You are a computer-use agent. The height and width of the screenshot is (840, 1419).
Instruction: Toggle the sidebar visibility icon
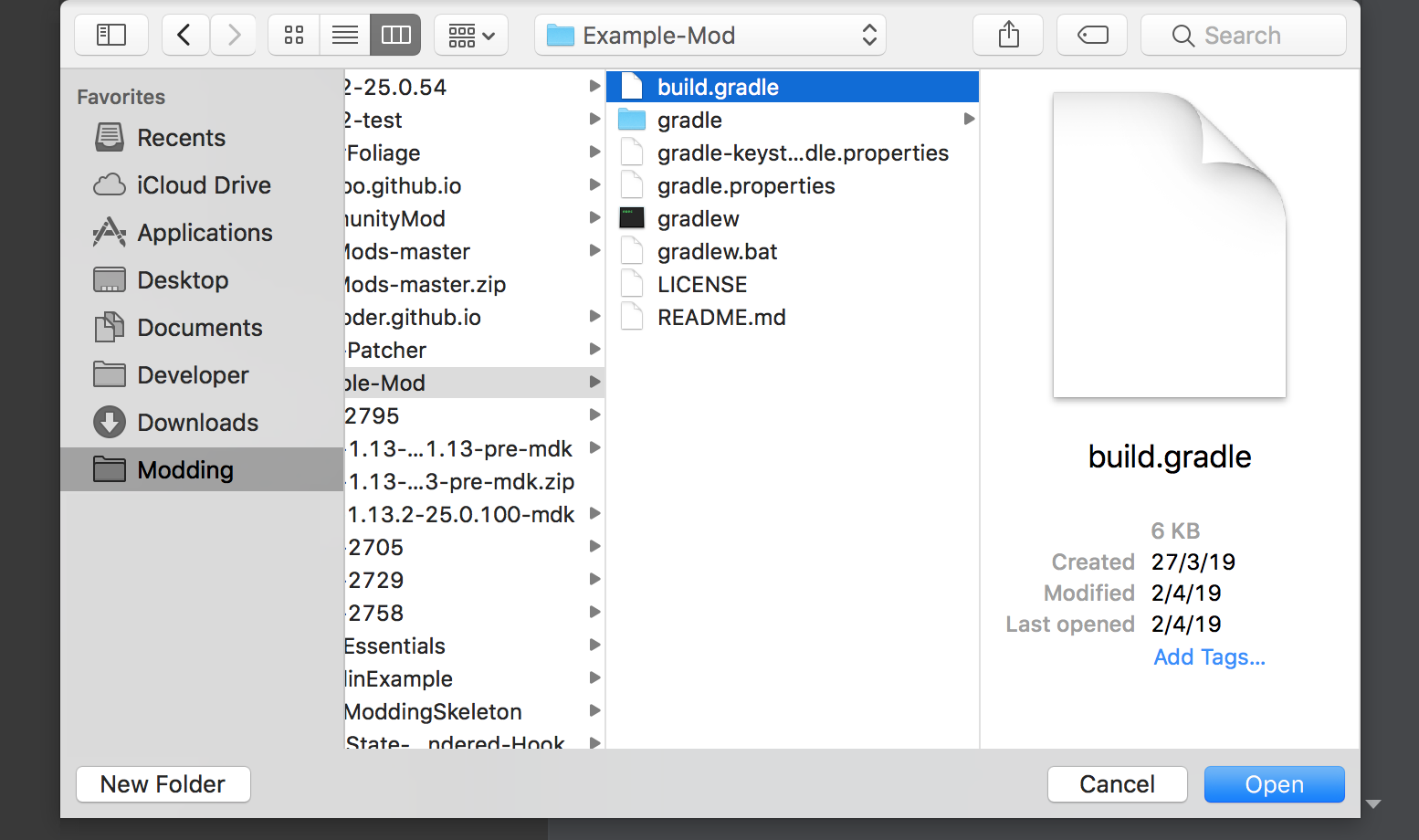pos(110,35)
